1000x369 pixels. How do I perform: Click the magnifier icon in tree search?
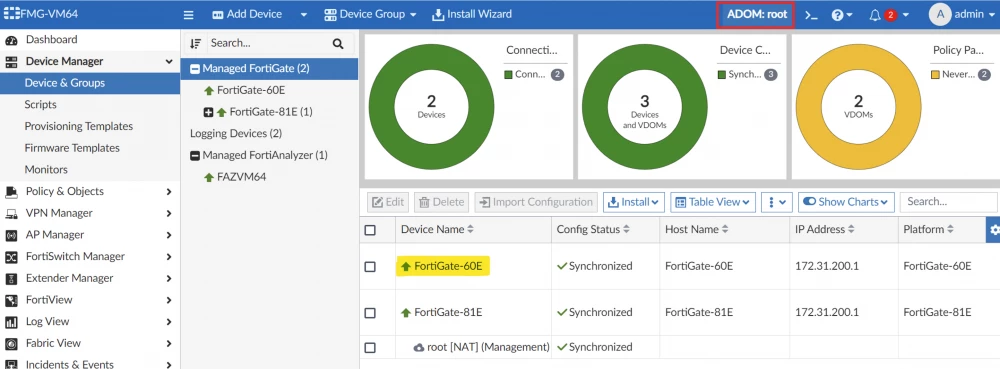click(338, 43)
